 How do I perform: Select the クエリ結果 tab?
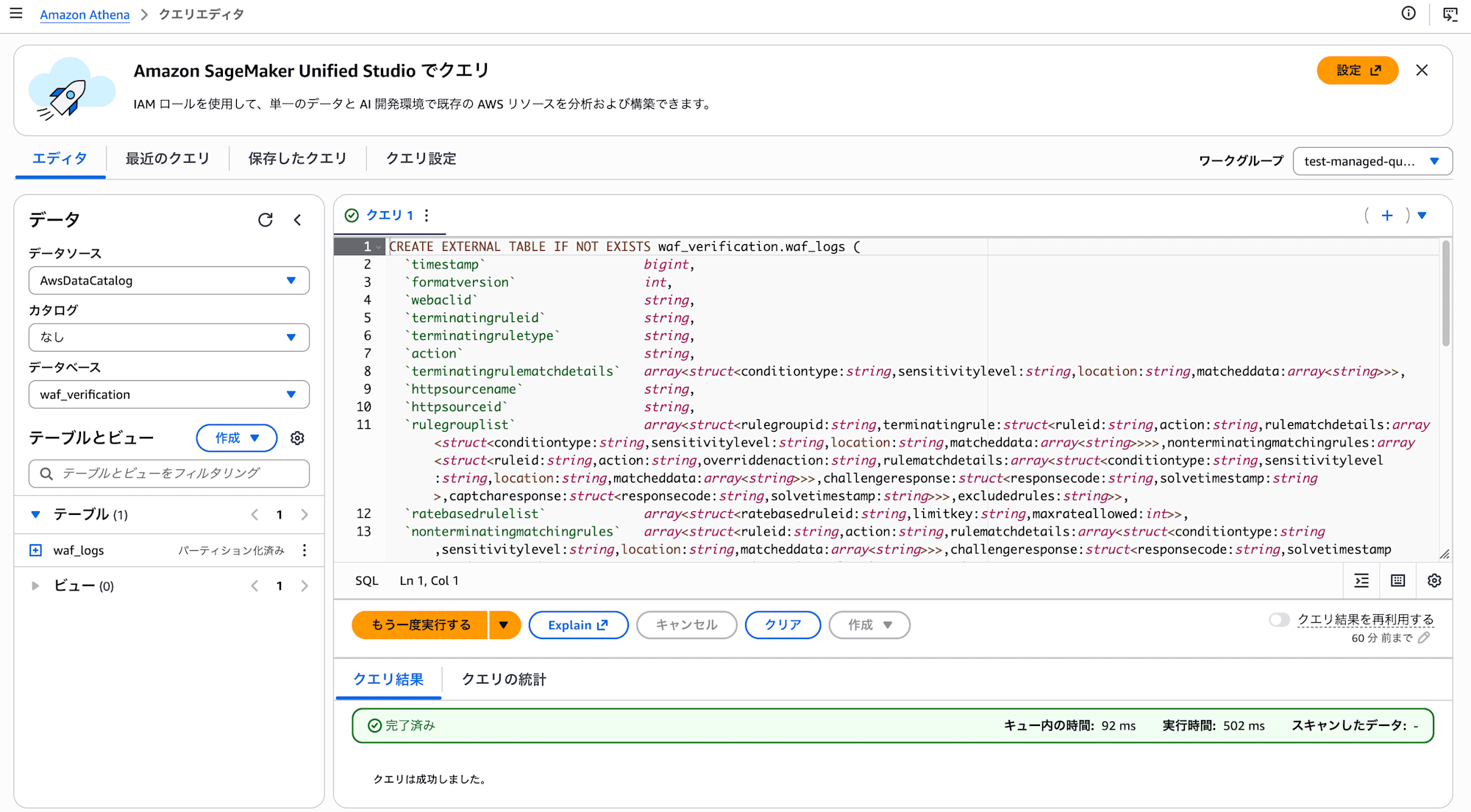pos(388,679)
